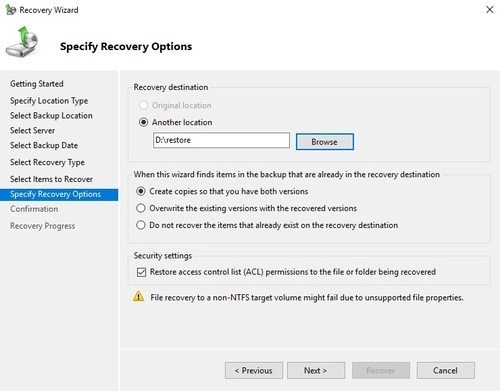Close the Recovery Wizard window
The width and height of the screenshot is (500, 391).
point(489,10)
